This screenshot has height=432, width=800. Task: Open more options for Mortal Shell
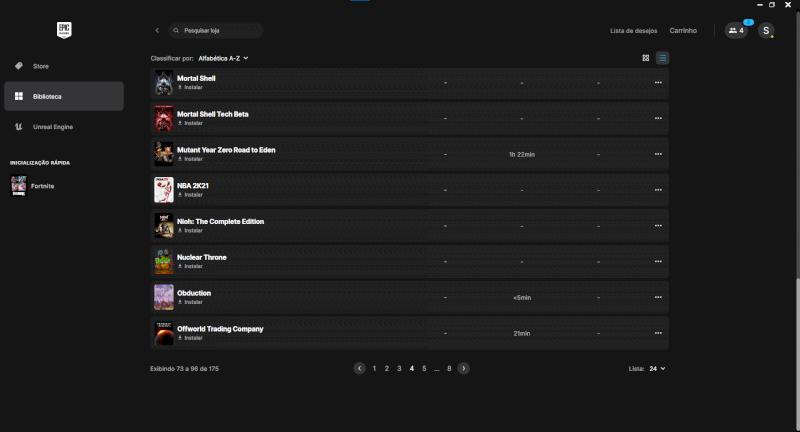(x=658, y=83)
